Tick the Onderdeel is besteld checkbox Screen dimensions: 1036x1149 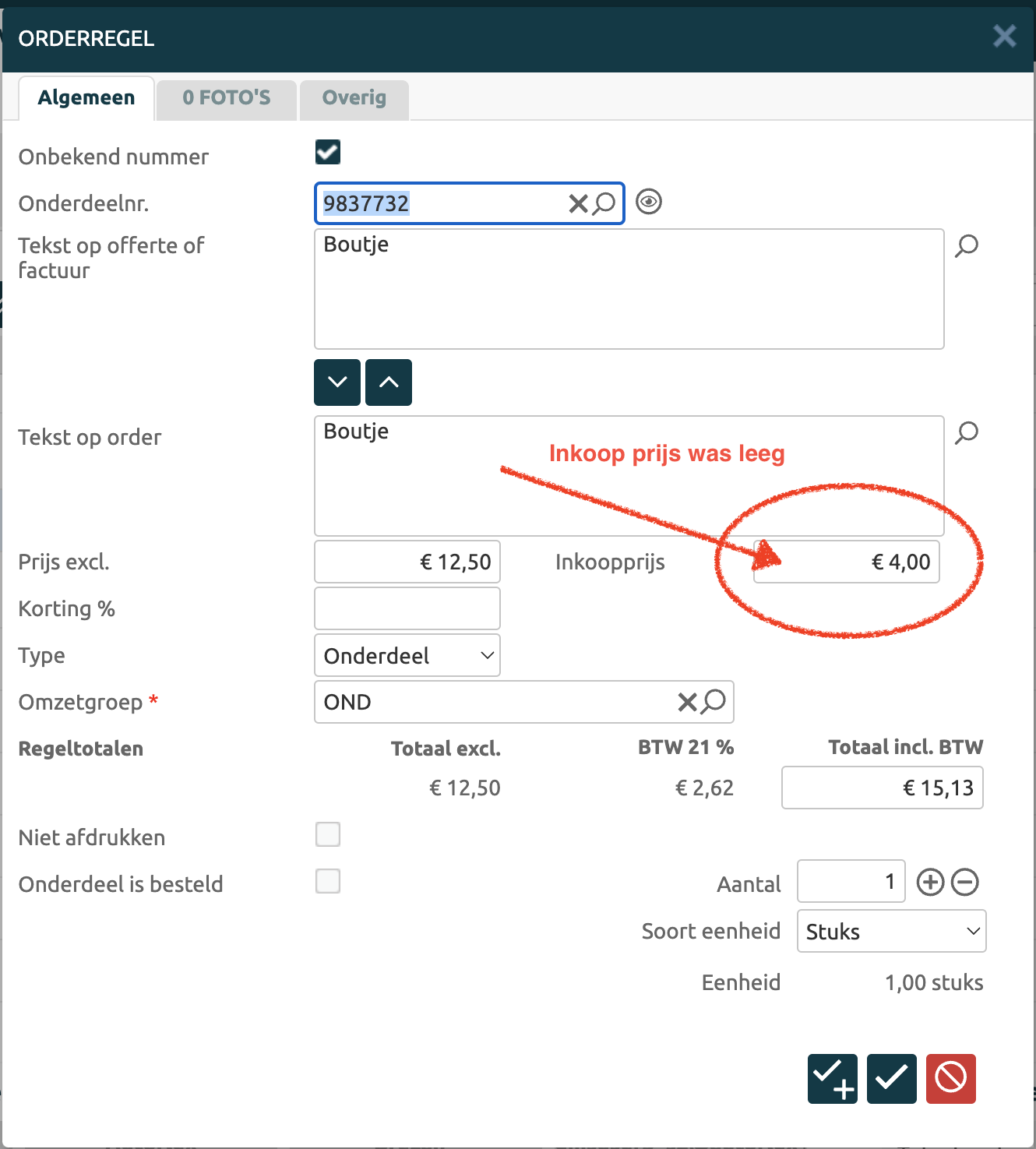328,881
